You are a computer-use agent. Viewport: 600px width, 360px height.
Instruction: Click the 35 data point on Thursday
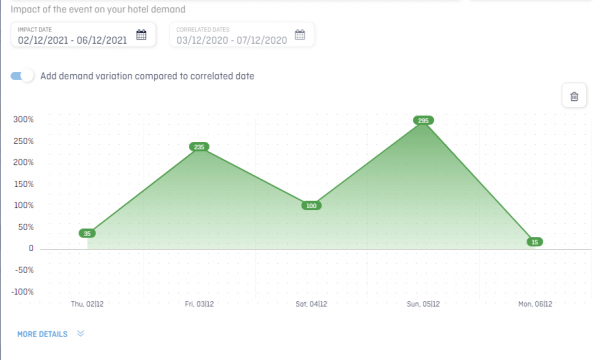87,233
